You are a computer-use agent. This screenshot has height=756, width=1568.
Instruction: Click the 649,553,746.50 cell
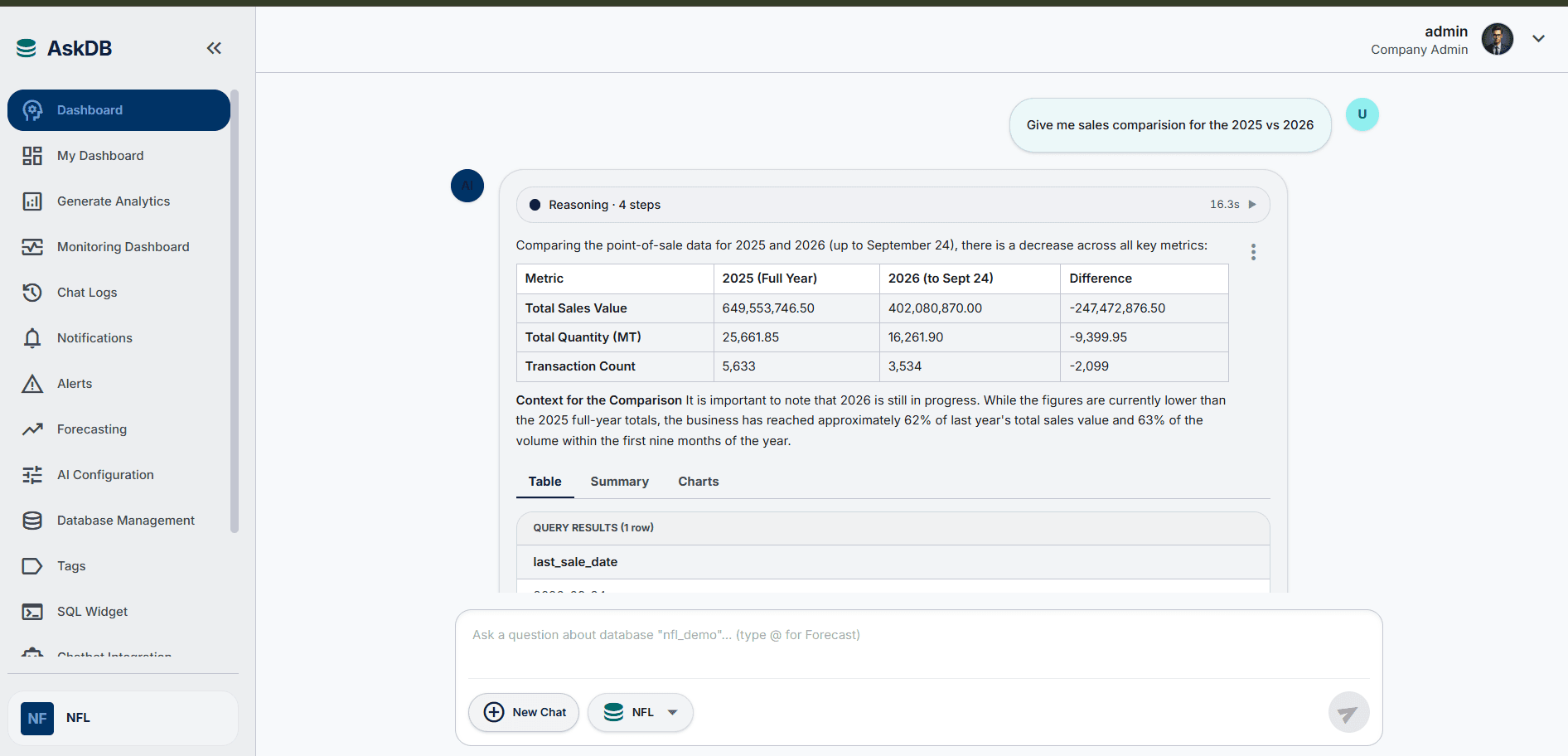(x=796, y=308)
